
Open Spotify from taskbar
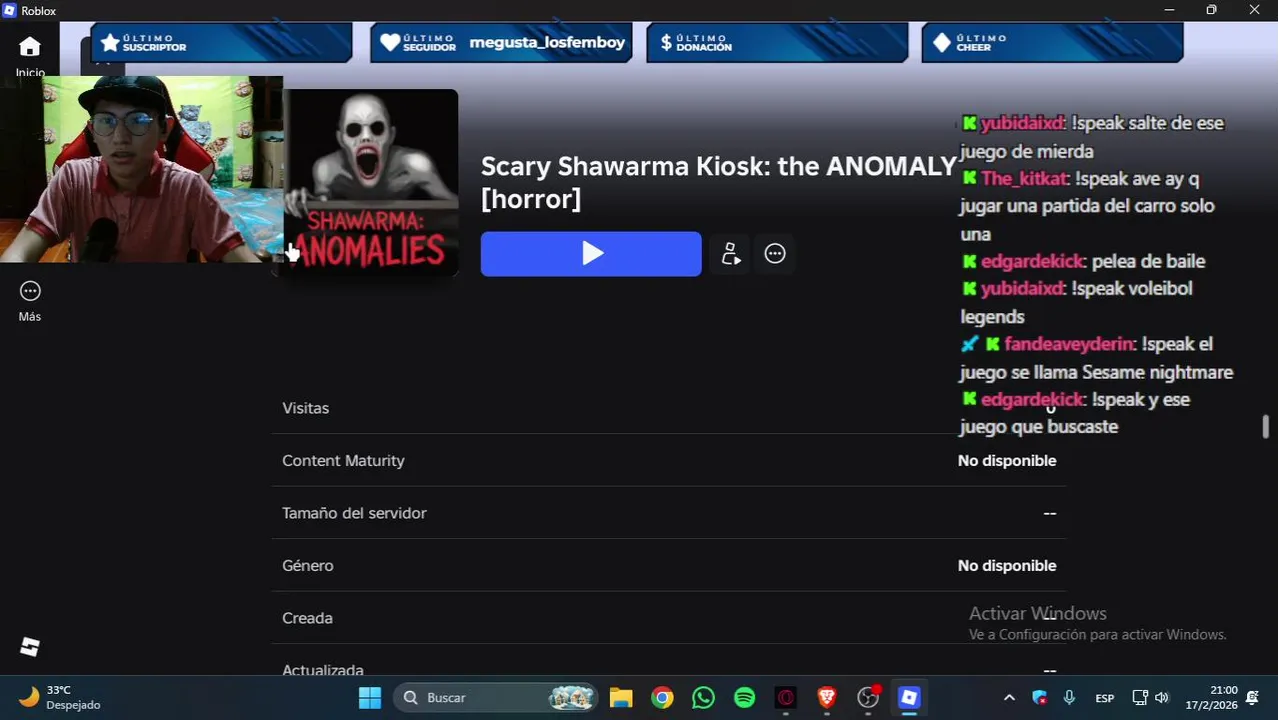(744, 697)
